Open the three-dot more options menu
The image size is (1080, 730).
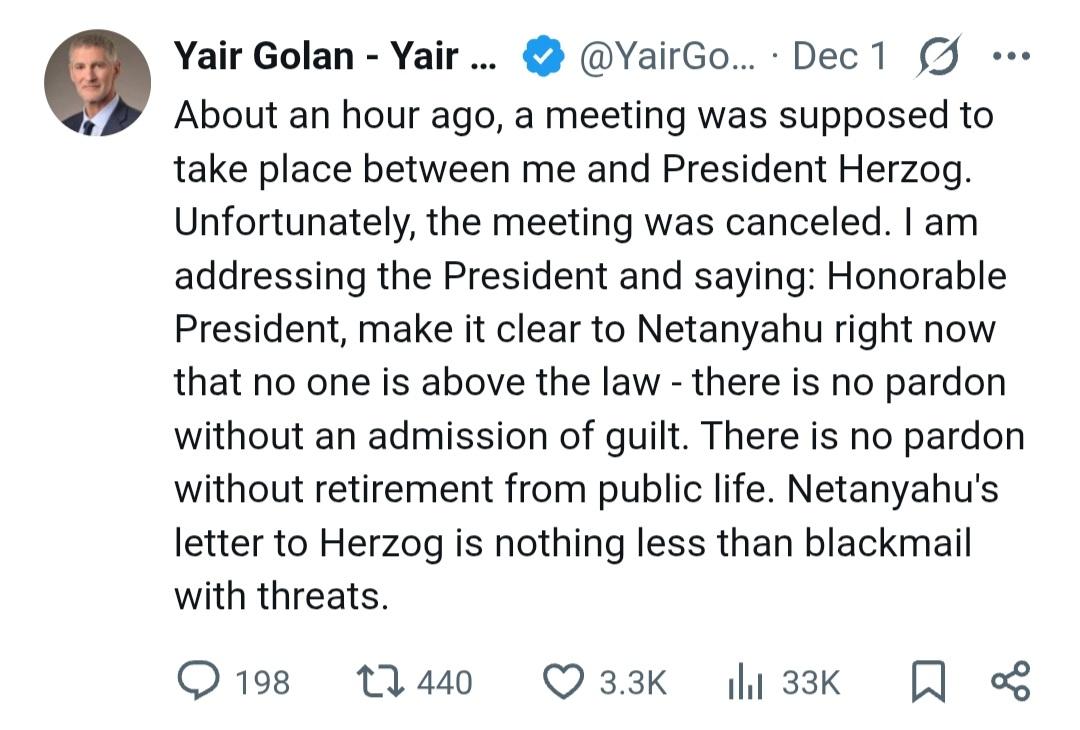(x=1010, y=57)
